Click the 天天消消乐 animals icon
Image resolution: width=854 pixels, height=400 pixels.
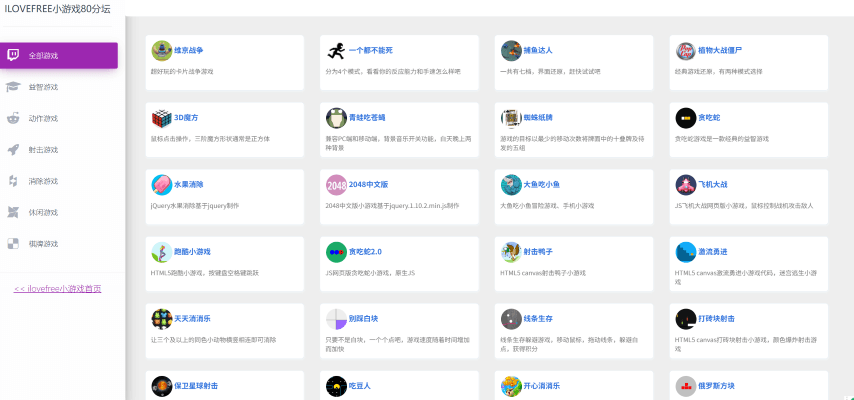click(x=162, y=319)
